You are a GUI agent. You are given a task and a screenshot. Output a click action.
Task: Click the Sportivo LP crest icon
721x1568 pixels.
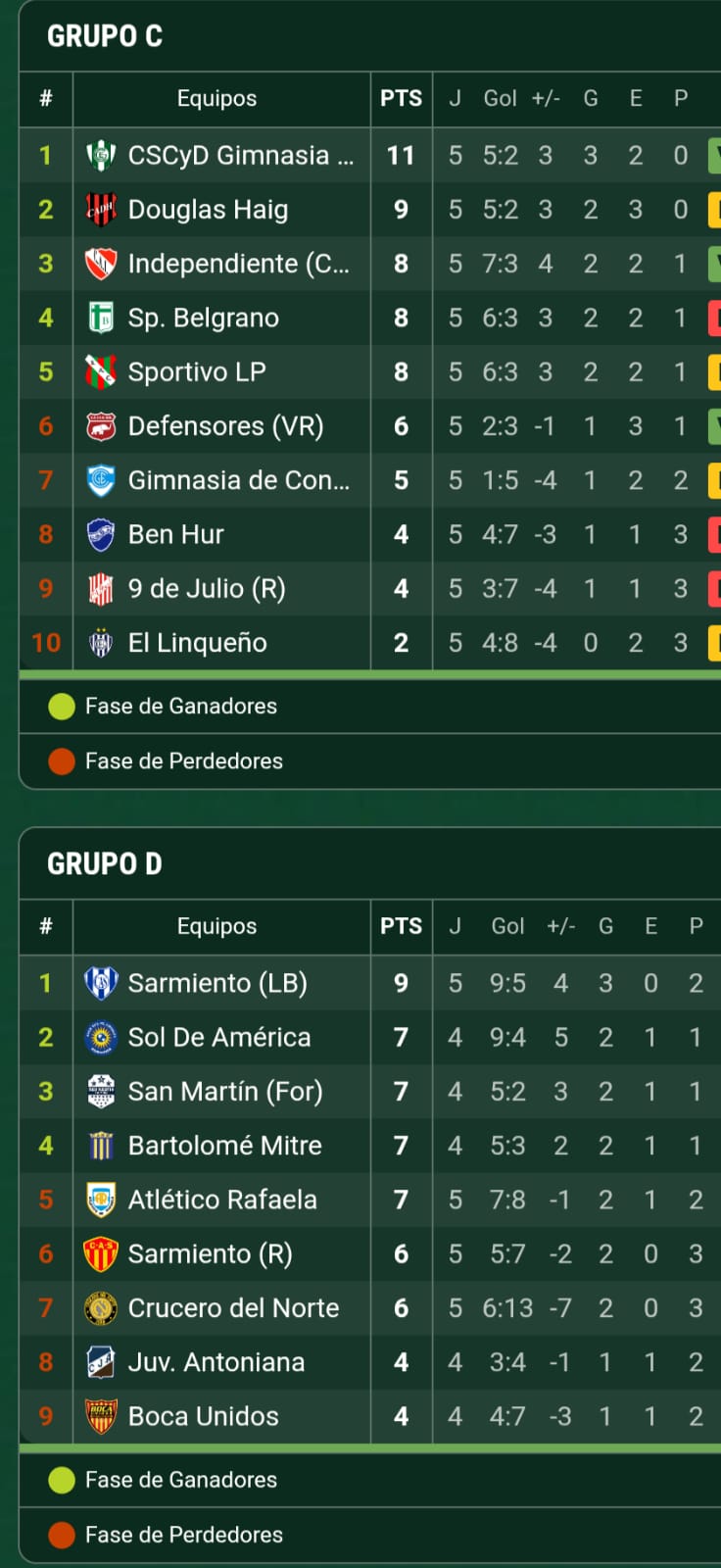click(x=101, y=372)
